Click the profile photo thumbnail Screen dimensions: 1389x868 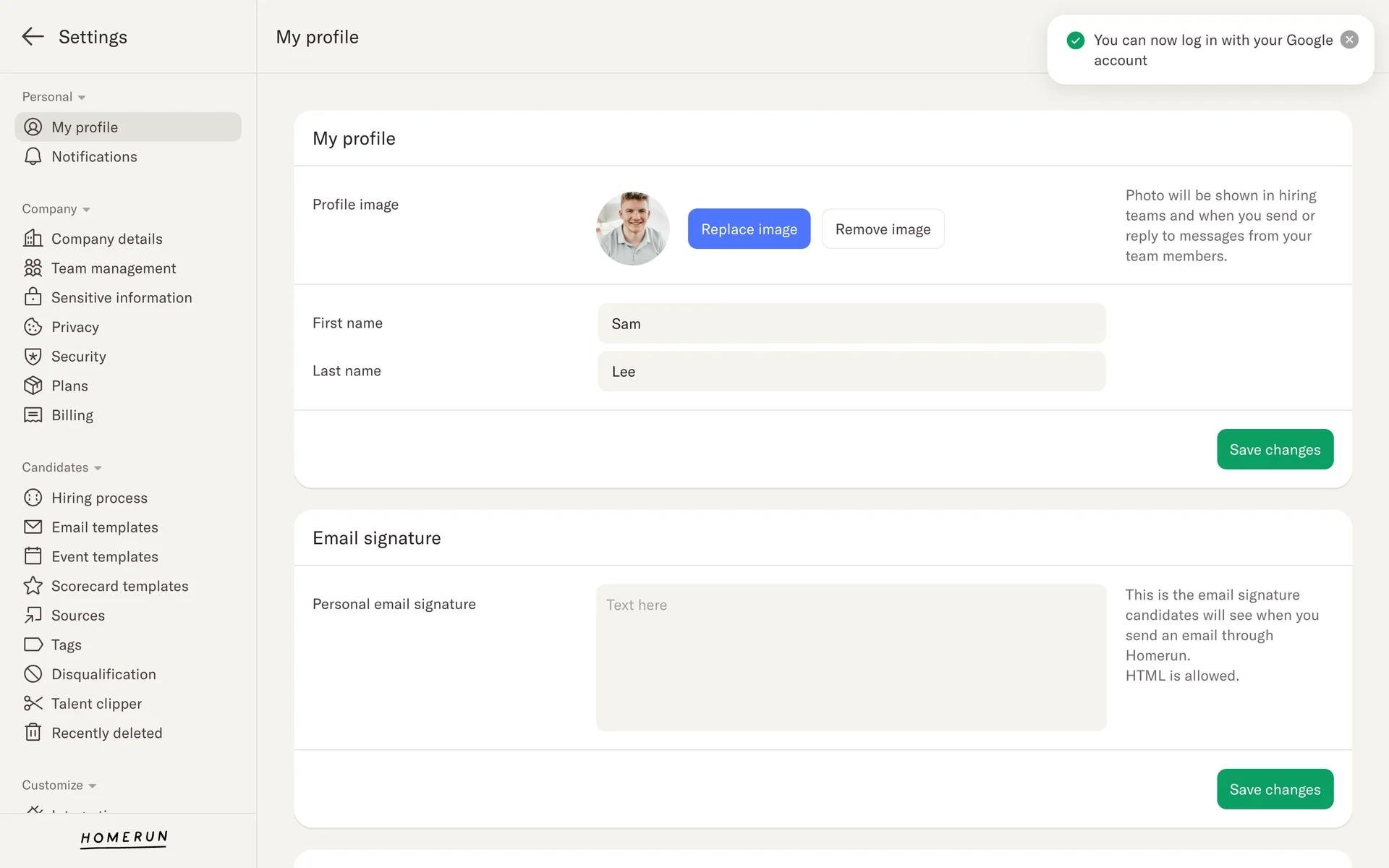[633, 229]
